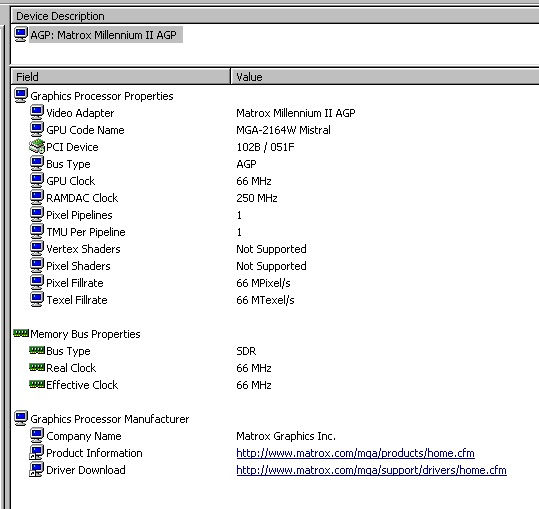Click the value MGA-2164W Mistral
Screen dimensions: 539x509
click(284, 130)
